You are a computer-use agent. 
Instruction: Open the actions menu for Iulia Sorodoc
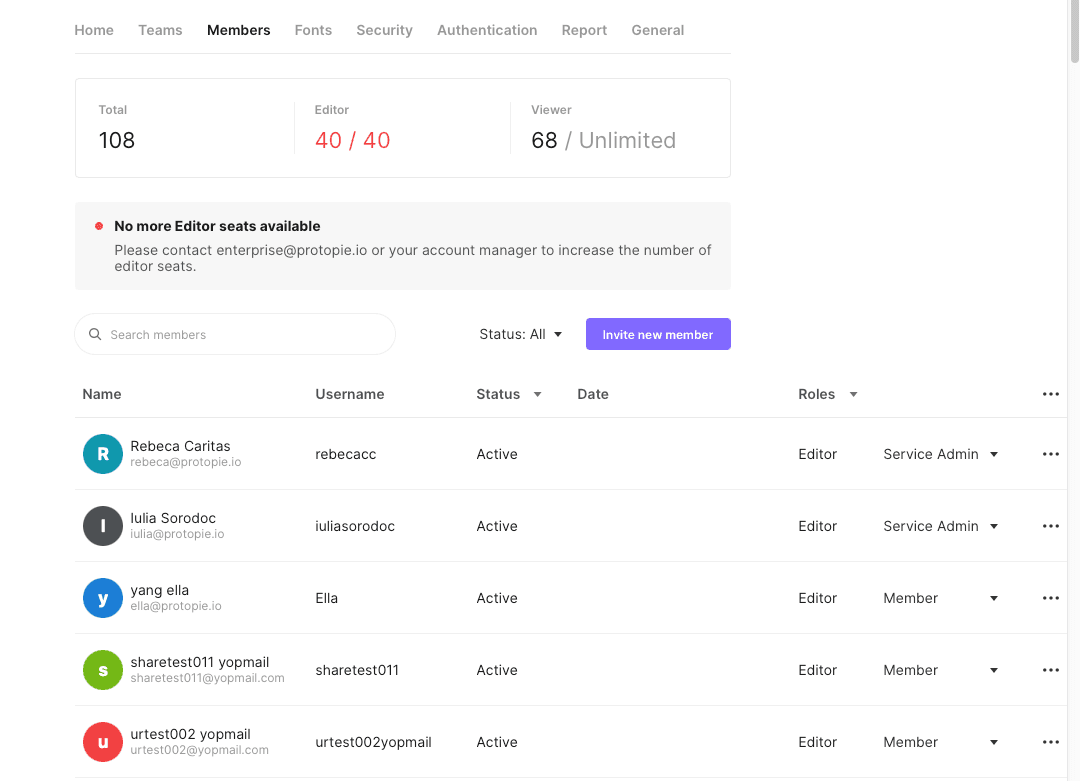pos(1050,526)
